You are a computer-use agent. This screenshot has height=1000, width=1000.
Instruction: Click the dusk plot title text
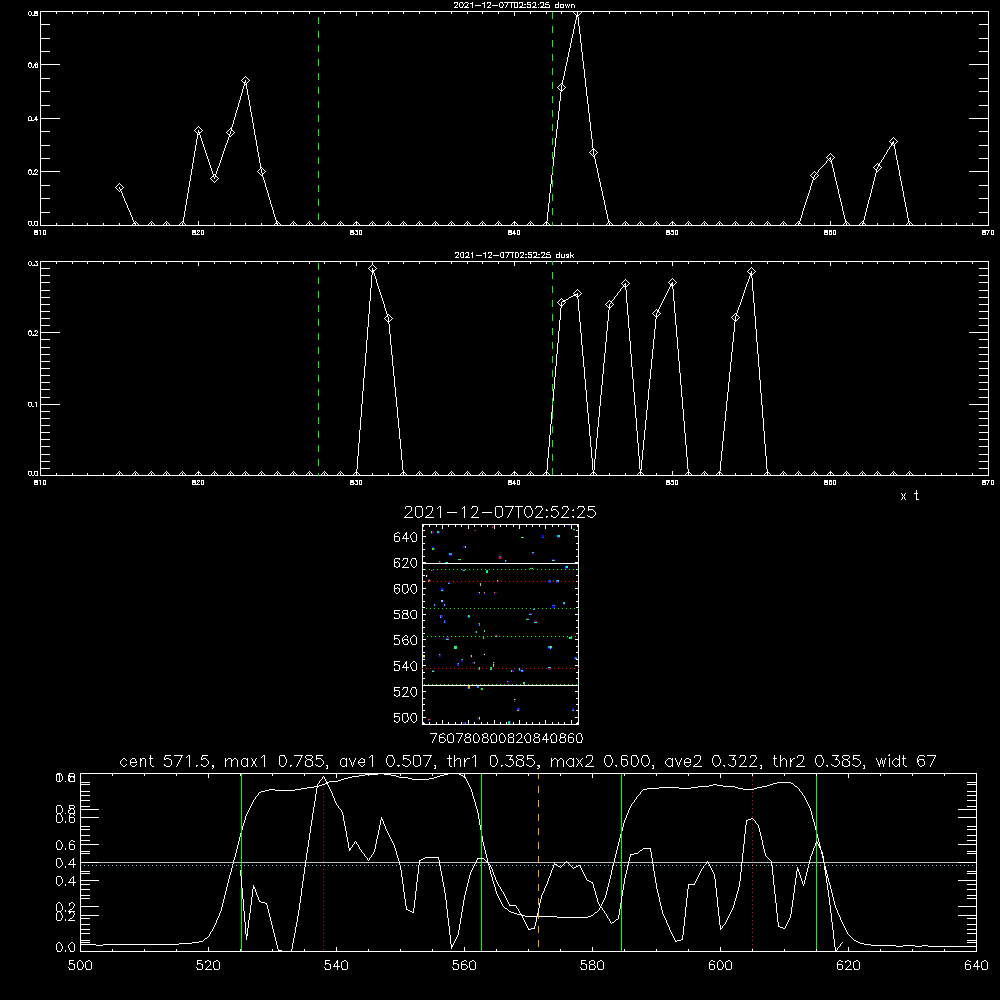[514, 255]
